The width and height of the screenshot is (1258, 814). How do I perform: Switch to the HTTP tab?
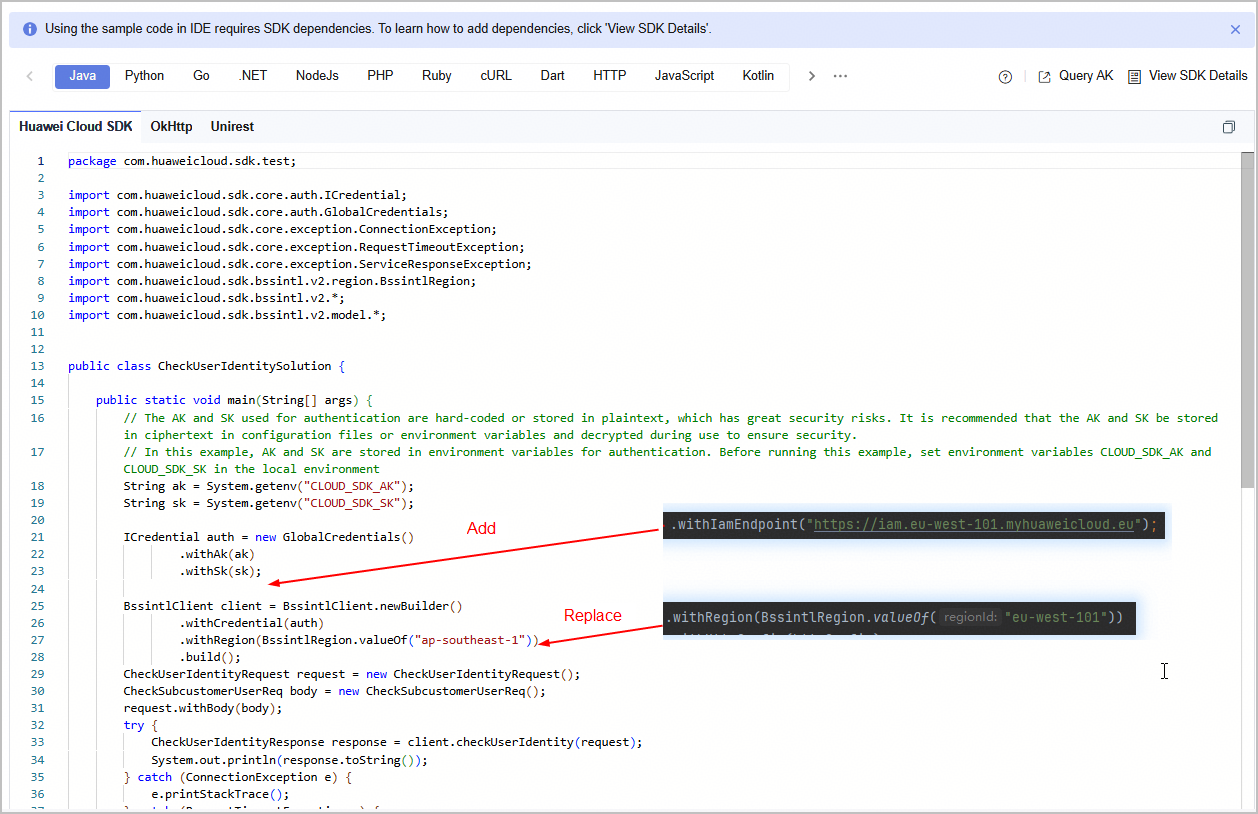610,76
